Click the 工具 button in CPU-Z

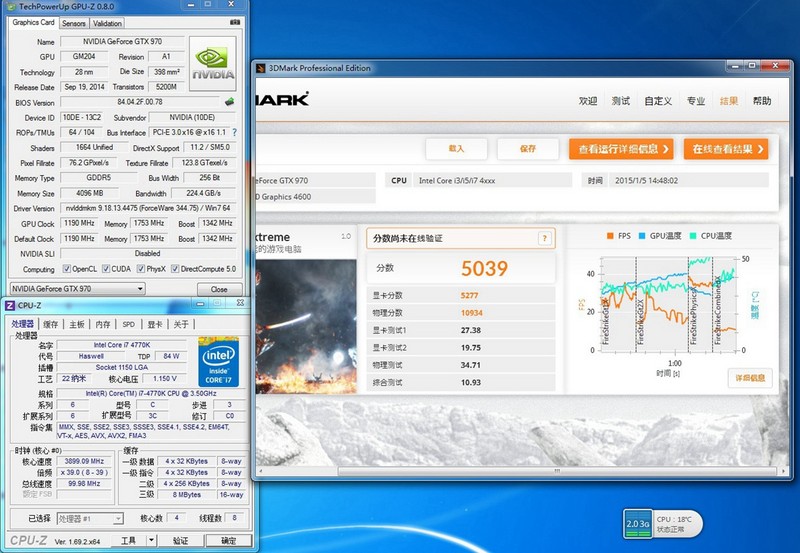coord(128,540)
